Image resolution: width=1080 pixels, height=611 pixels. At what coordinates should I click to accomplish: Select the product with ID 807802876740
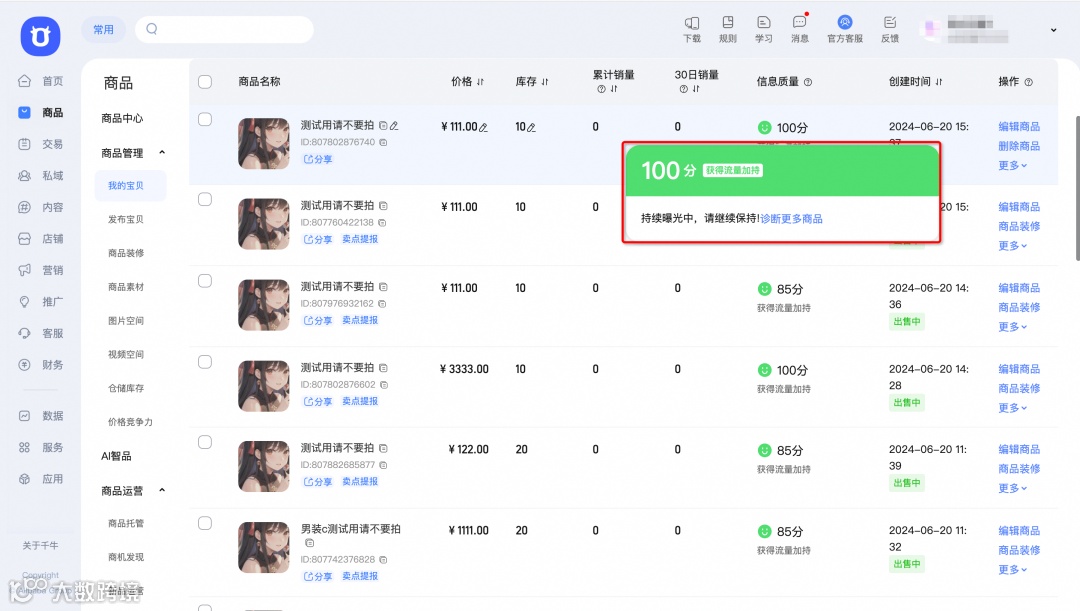tap(205, 119)
